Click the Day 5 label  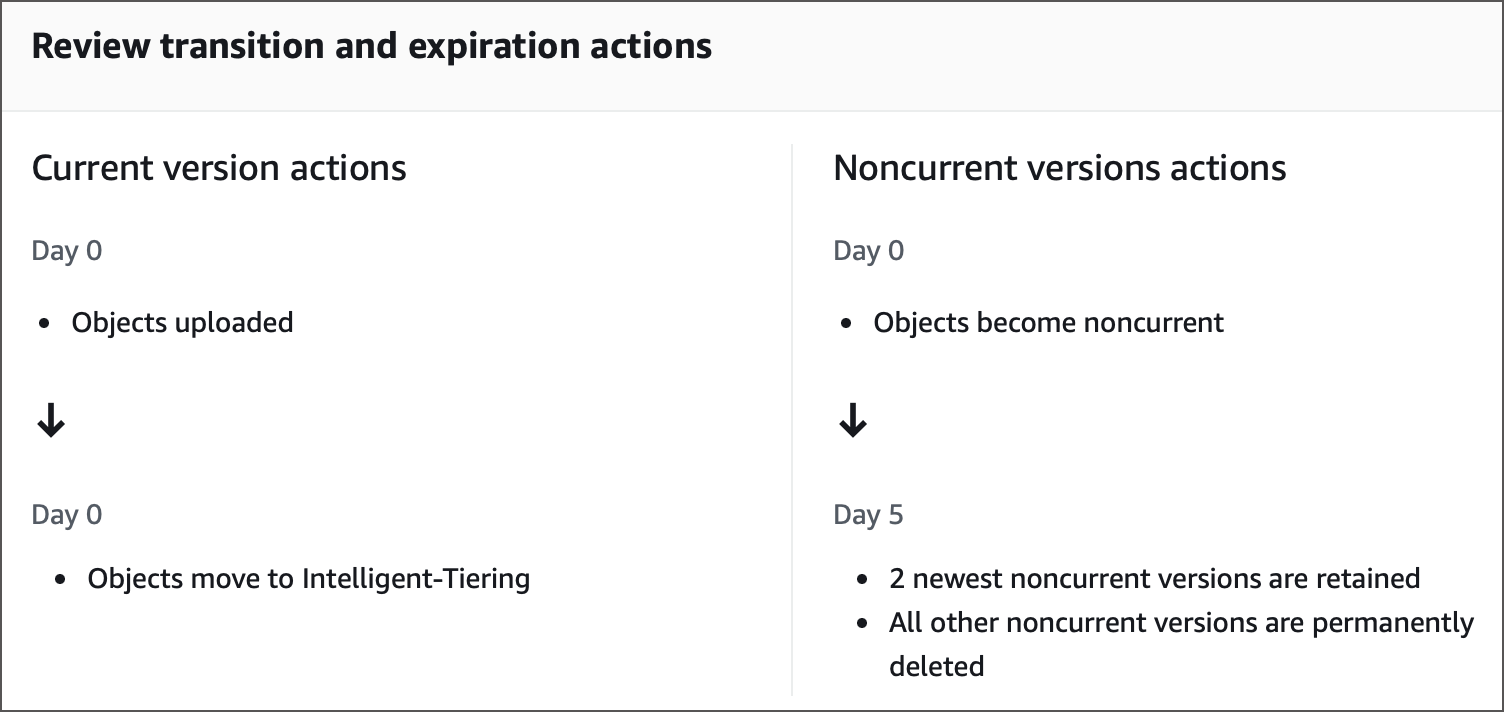click(868, 515)
